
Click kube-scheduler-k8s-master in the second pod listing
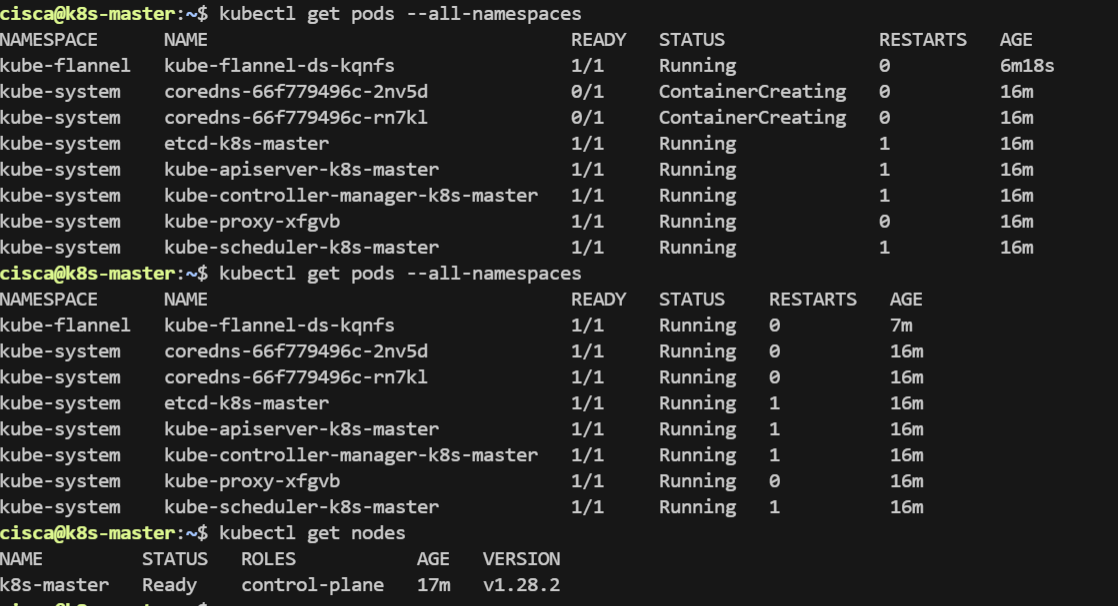pos(301,507)
